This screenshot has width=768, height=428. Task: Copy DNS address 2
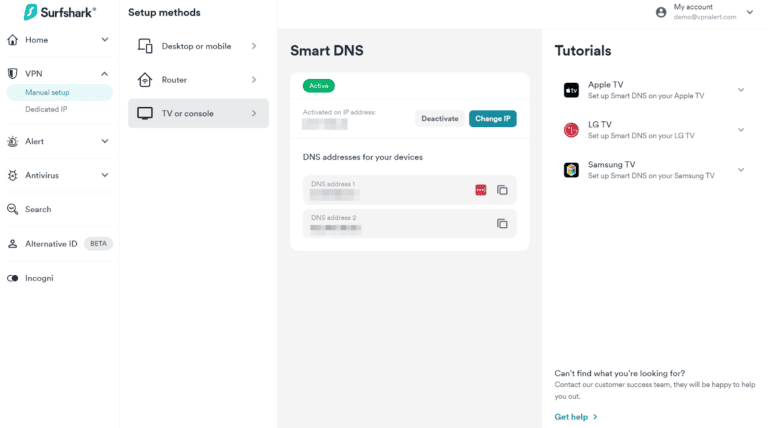tap(503, 223)
